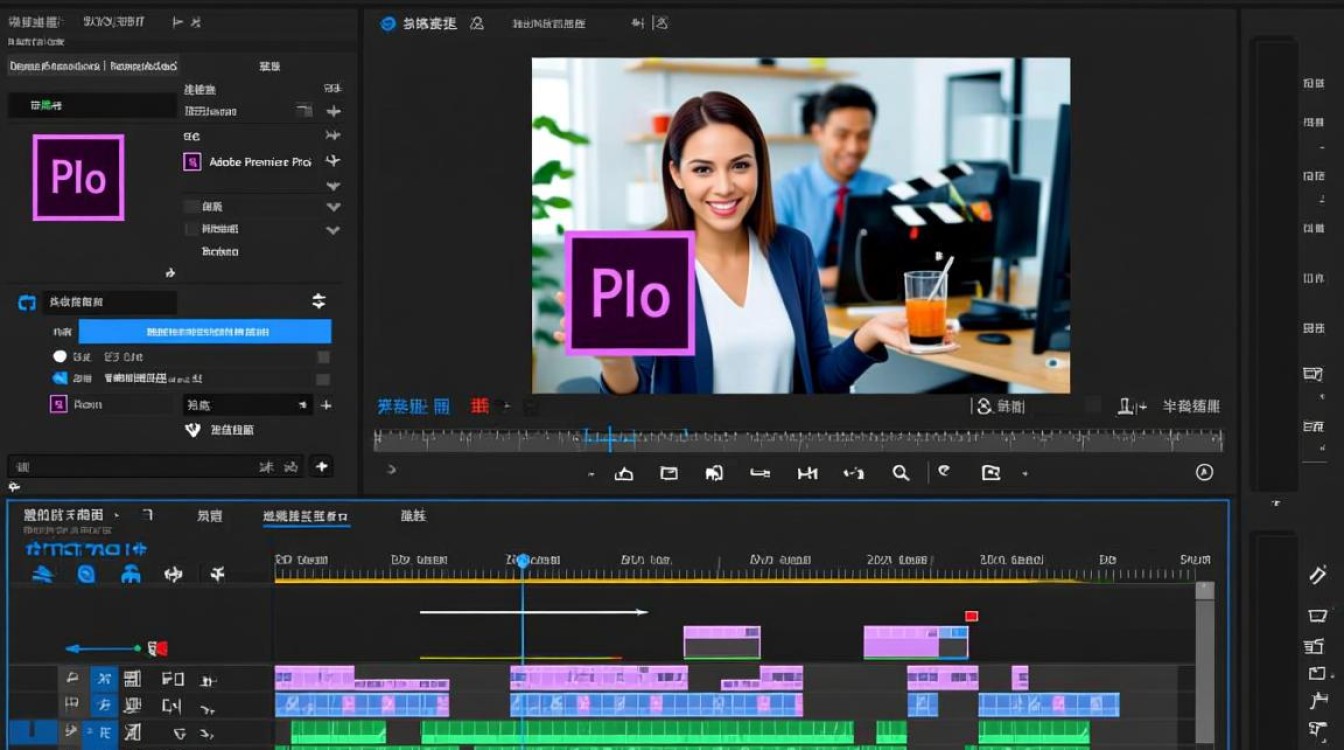
Task: Select the "Adobe Premiere Pro" item
Action: 260,161
